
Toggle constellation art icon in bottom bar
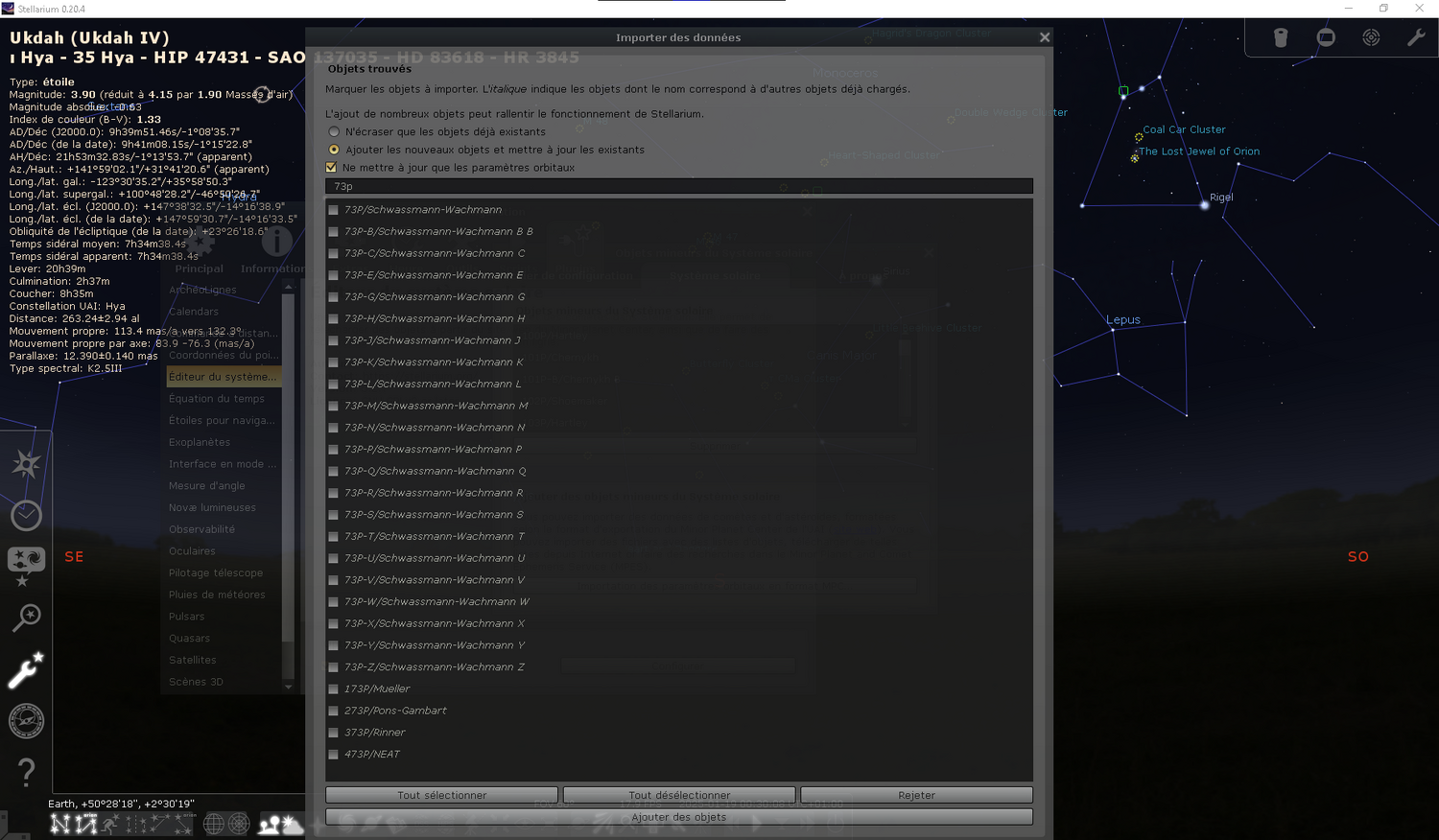click(111, 824)
